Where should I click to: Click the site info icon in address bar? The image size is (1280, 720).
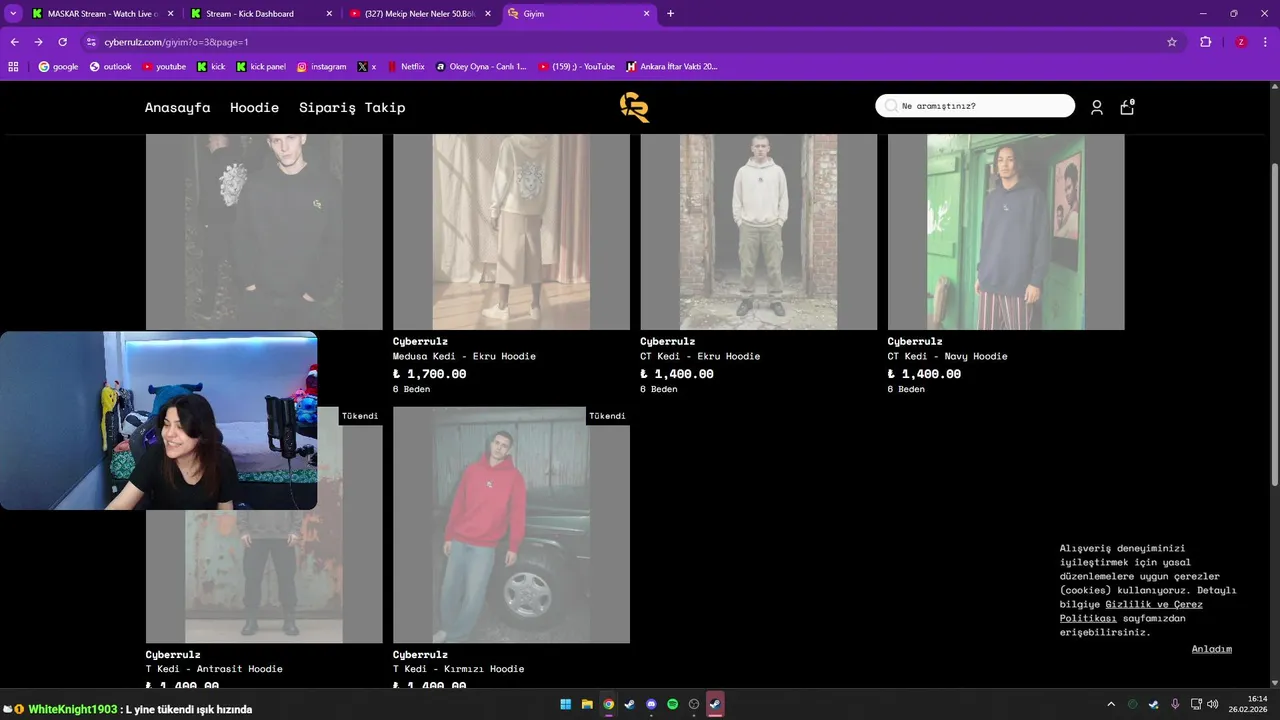[91, 42]
